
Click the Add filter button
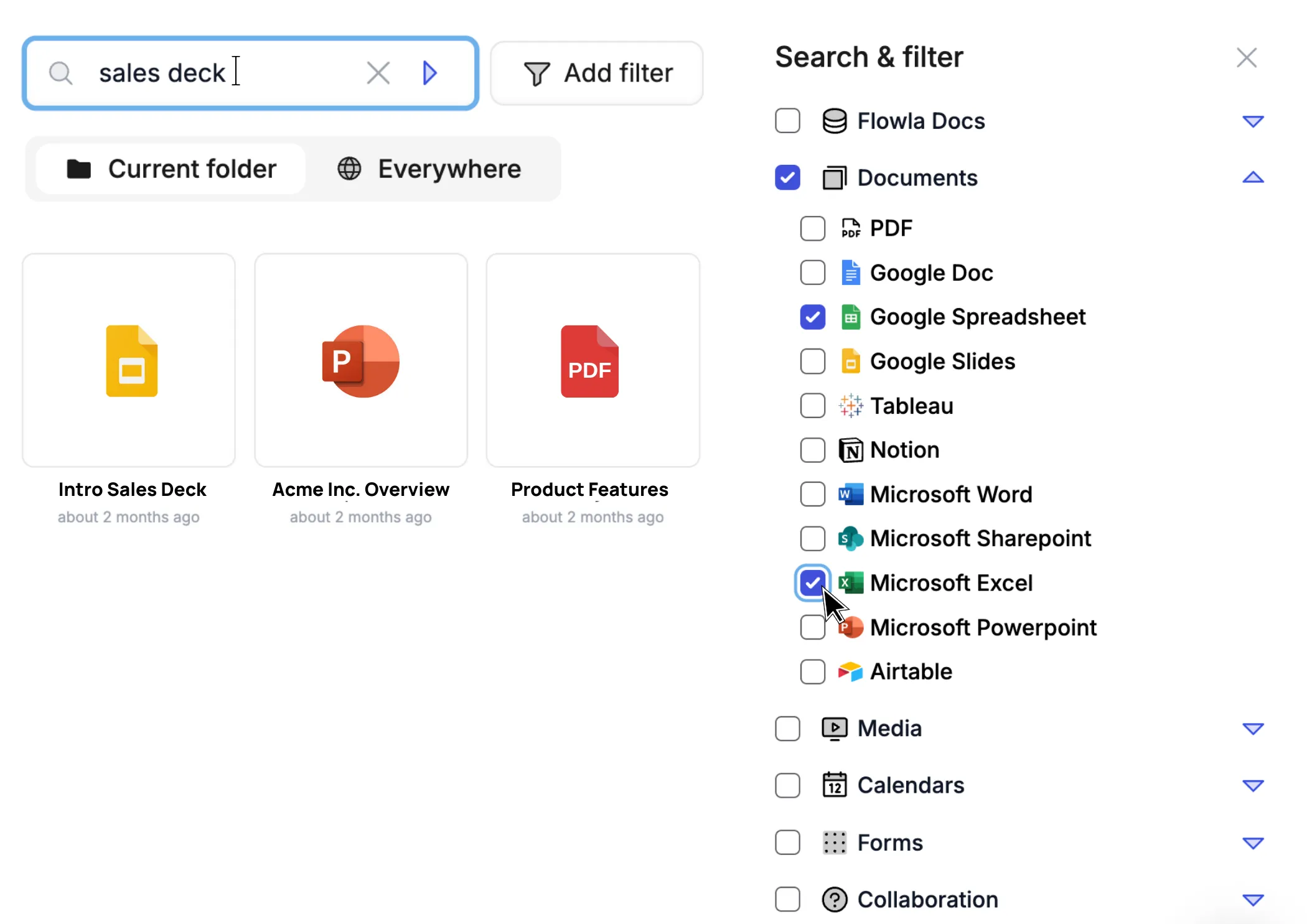(x=597, y=73)
